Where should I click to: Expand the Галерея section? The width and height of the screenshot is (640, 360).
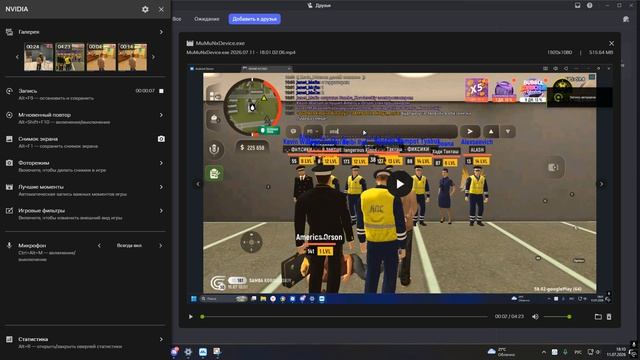coord(161,32)
